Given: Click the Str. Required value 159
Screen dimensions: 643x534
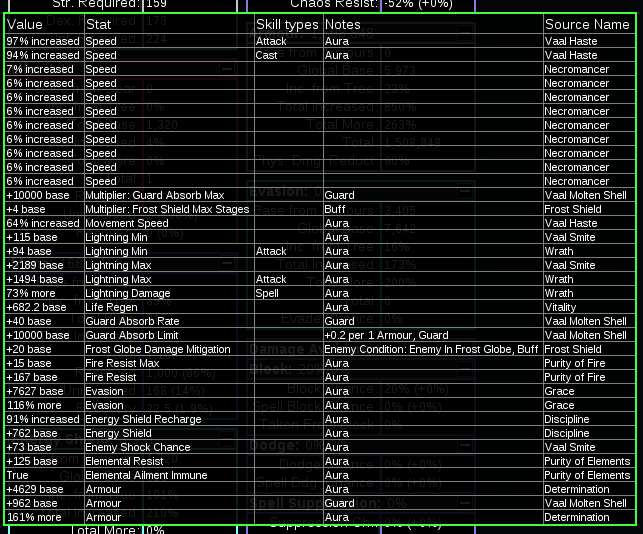Looking at the screenshot, I should coord(157,4).
